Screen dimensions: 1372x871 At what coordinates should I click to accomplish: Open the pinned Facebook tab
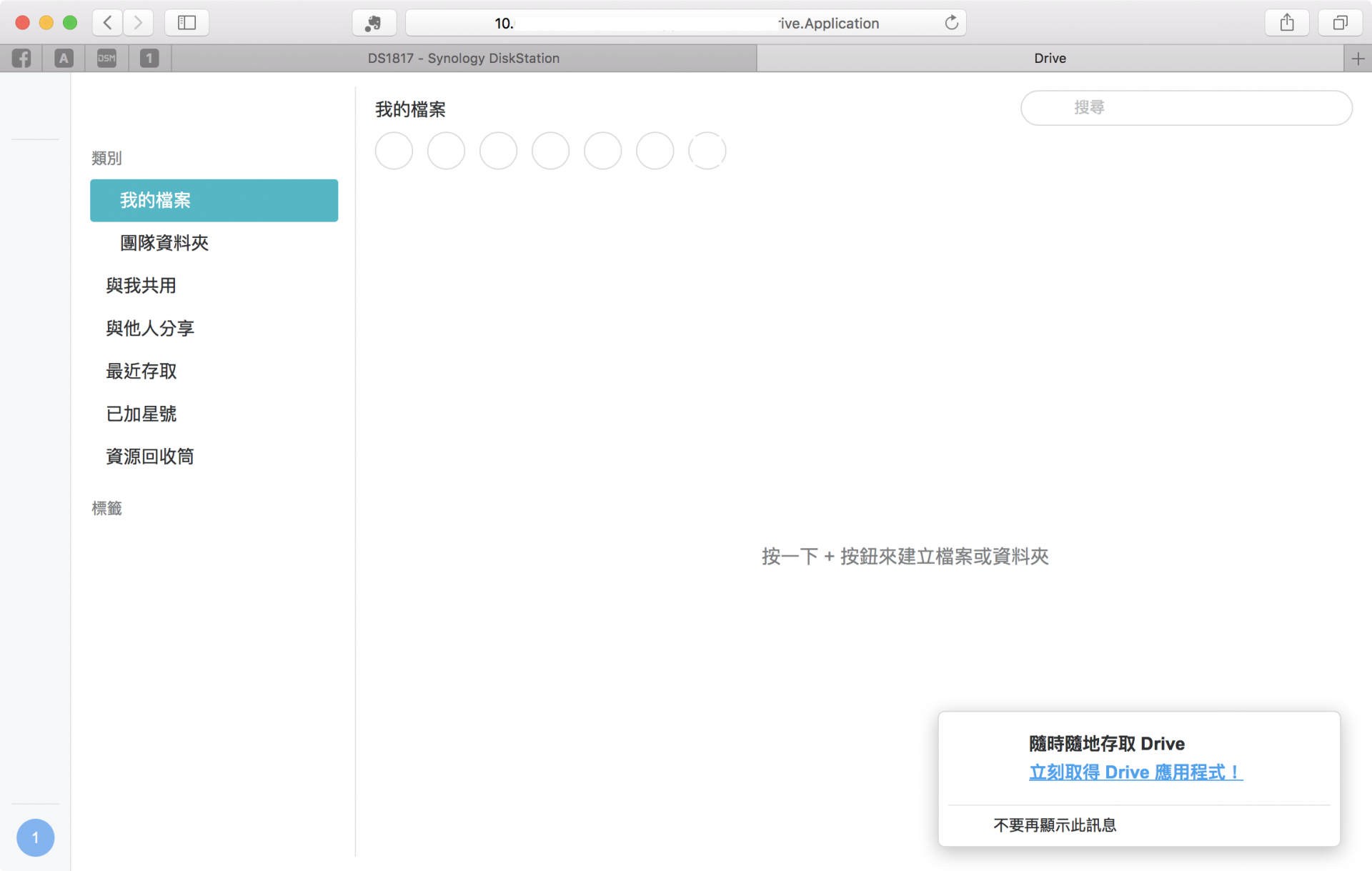21,59
